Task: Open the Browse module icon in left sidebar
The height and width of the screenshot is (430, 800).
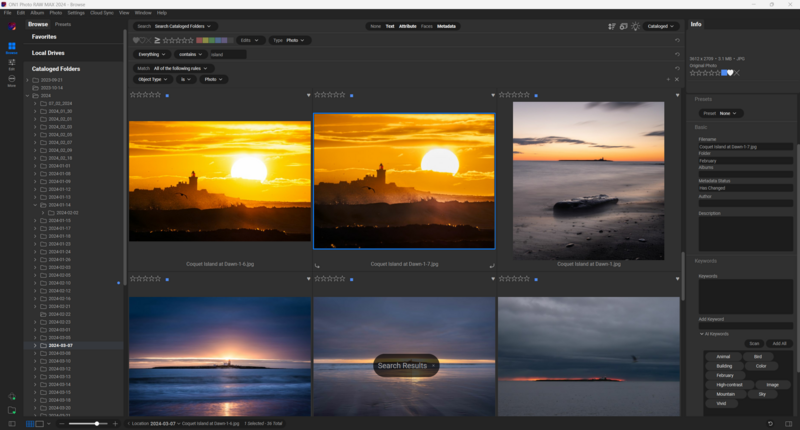Action: point(12,48)
